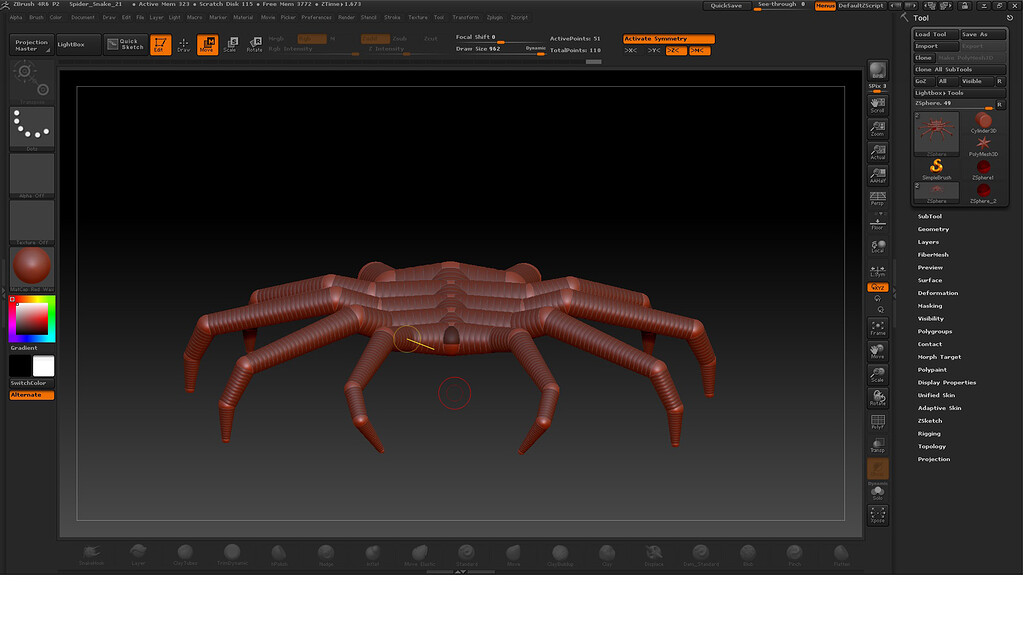
Task: Expand the SubTool section
Action: pos(930,215)
